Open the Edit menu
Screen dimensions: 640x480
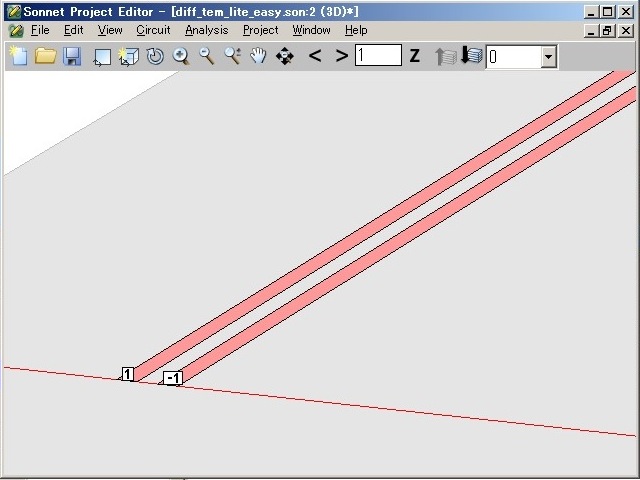(73, 30)
